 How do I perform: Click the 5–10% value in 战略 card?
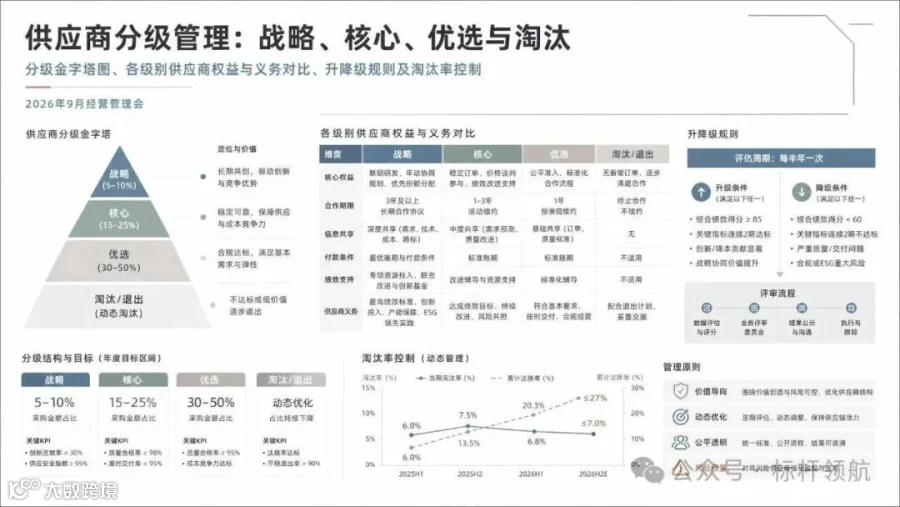[54, 402]
